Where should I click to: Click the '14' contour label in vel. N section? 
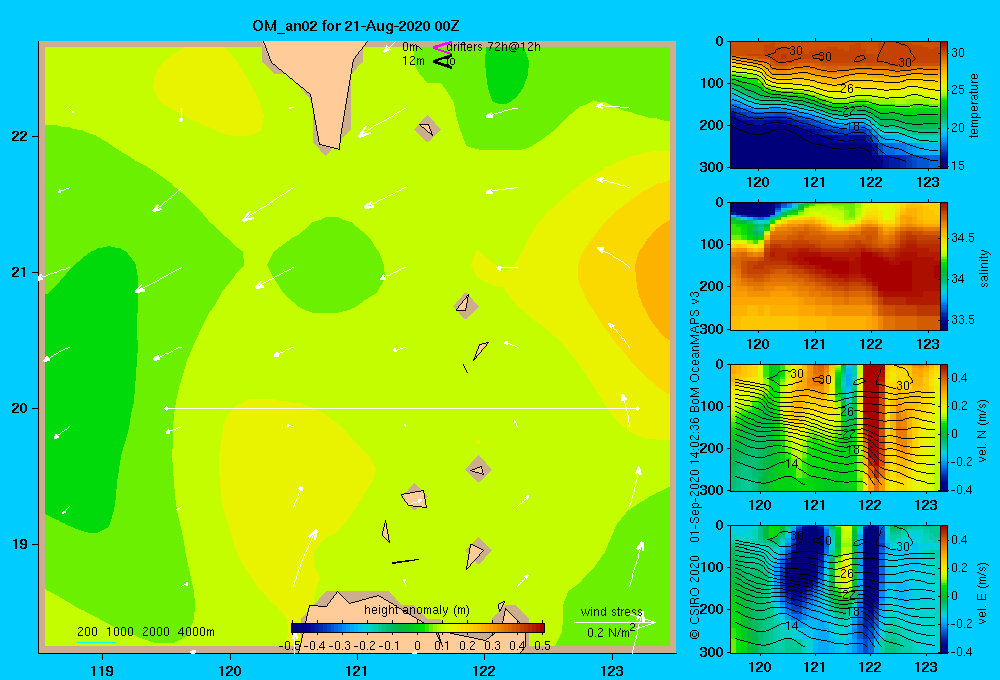791,464
